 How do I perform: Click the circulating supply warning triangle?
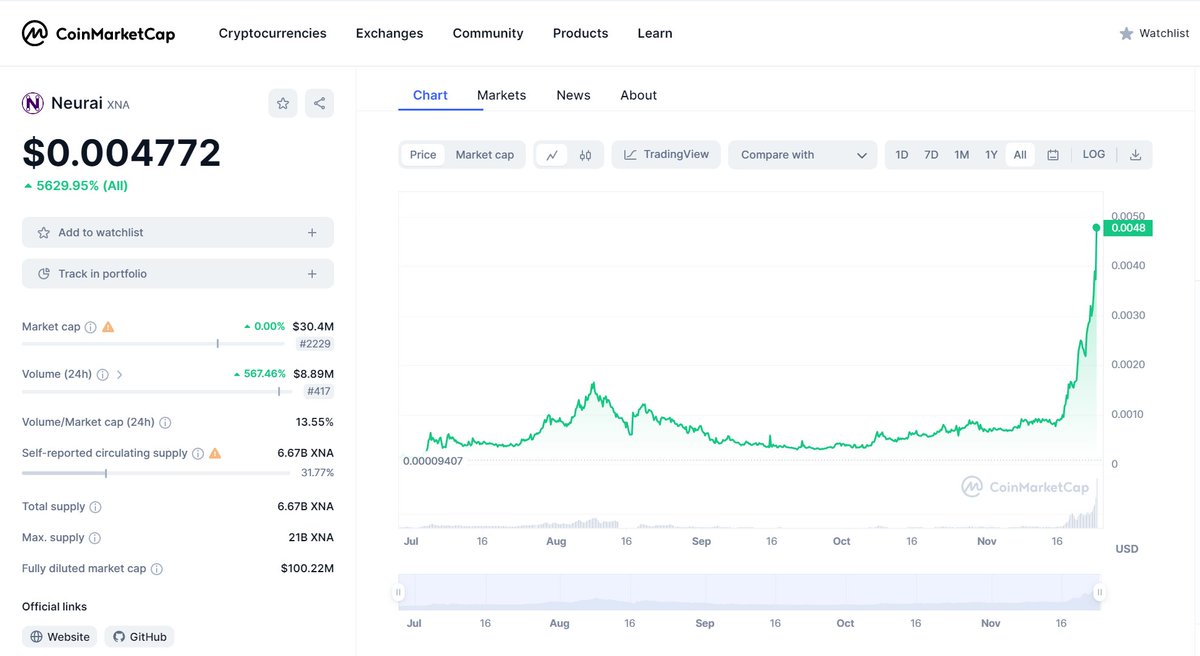pyautogui.click(x=215, y=453)
